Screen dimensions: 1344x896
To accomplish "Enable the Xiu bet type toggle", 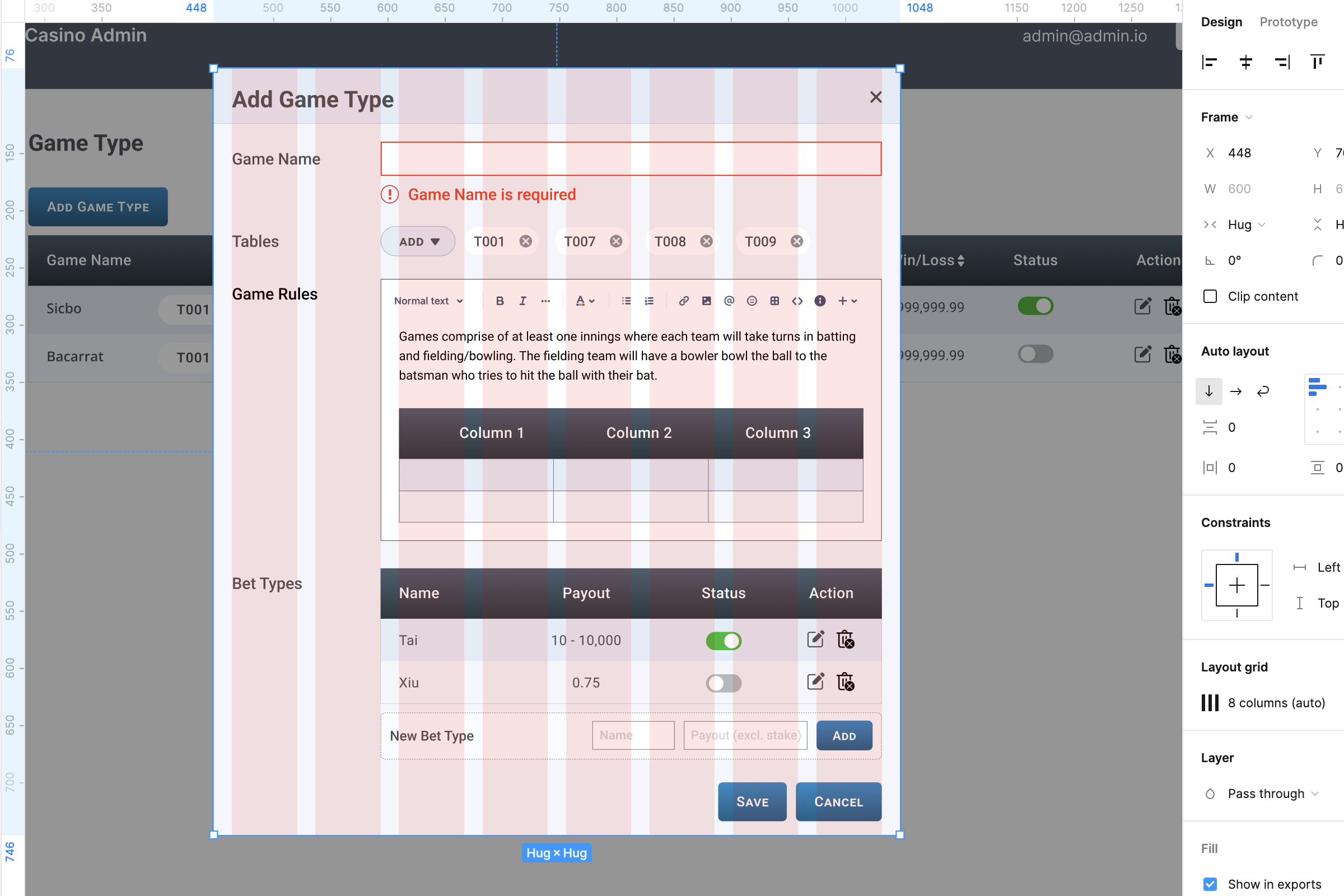I will click(x=724, y=683).
